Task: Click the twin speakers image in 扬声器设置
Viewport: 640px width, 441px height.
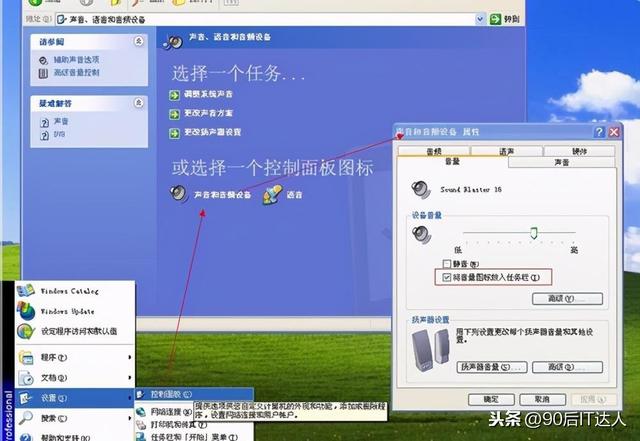Action: click(x=431, y=350)
